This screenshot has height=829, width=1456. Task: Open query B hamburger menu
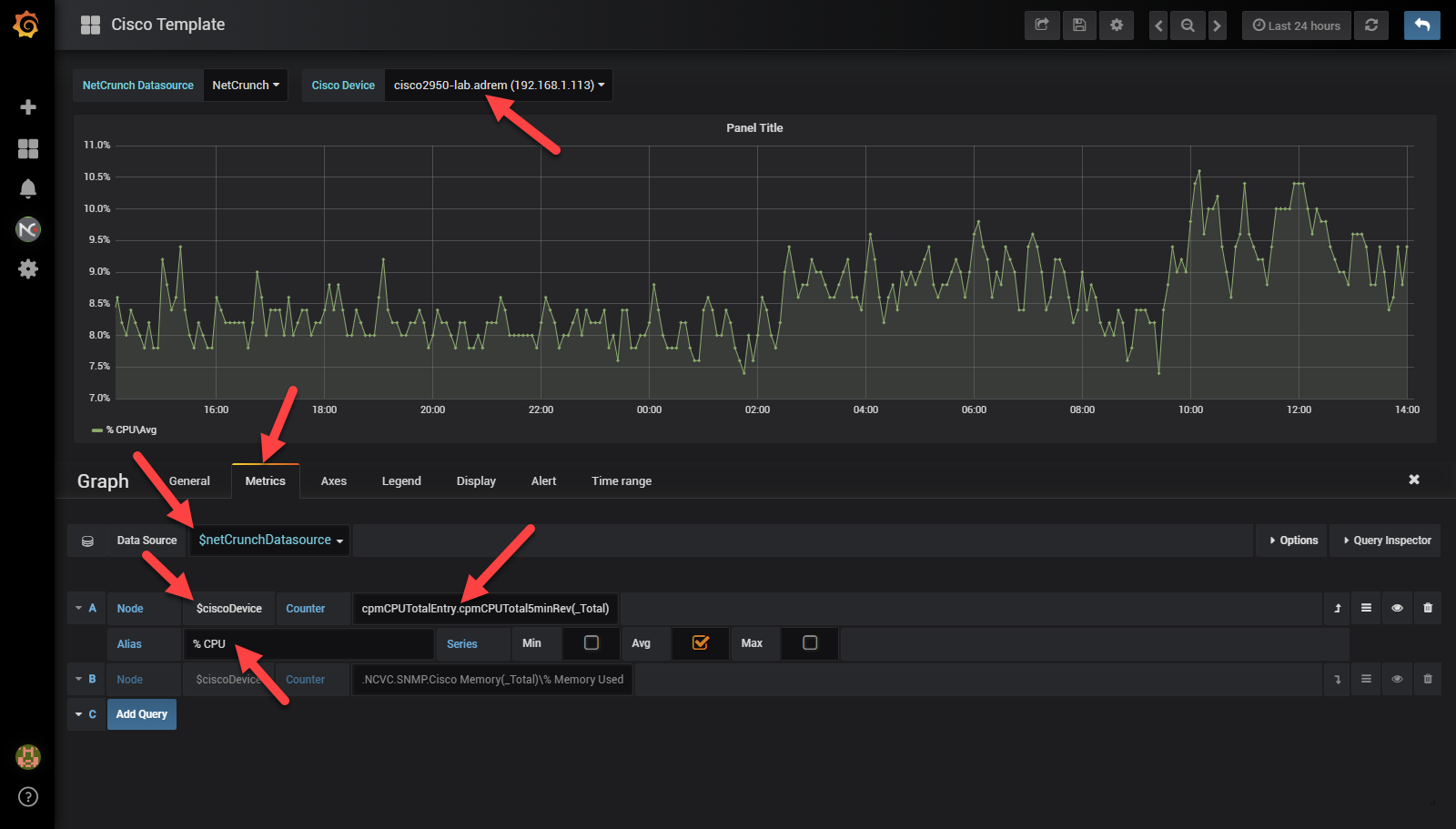pos(1366,679)
